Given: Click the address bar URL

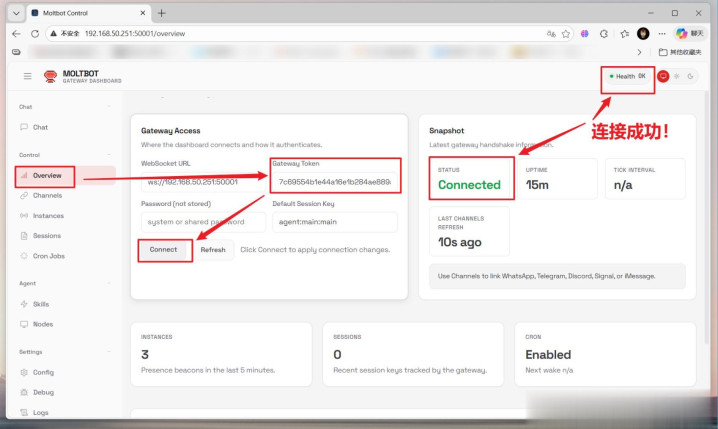Looking at the screenshot, I should (x=135, y=33).
